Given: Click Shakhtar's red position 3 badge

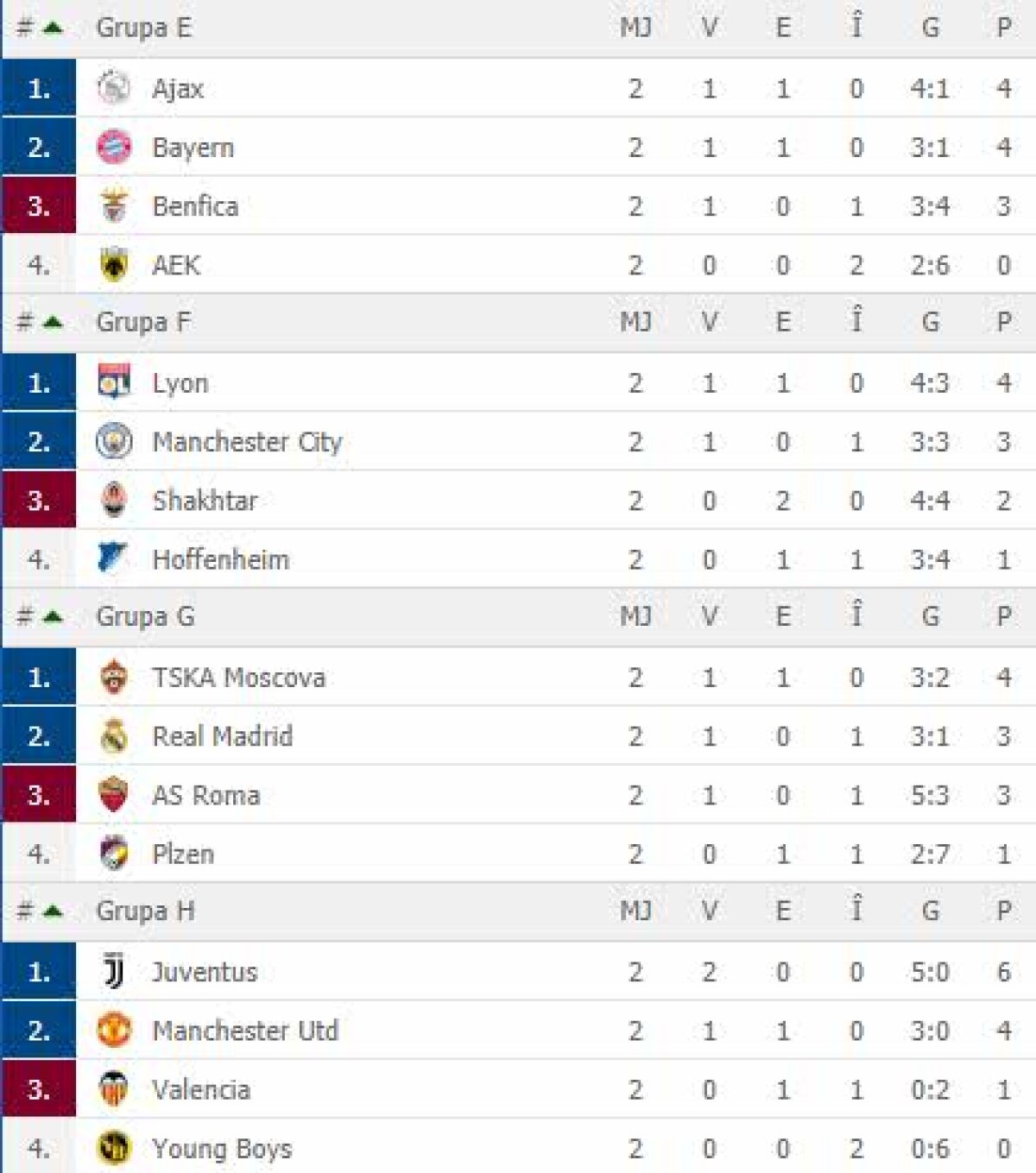Looking at the screenshot, I should (39, 501).
